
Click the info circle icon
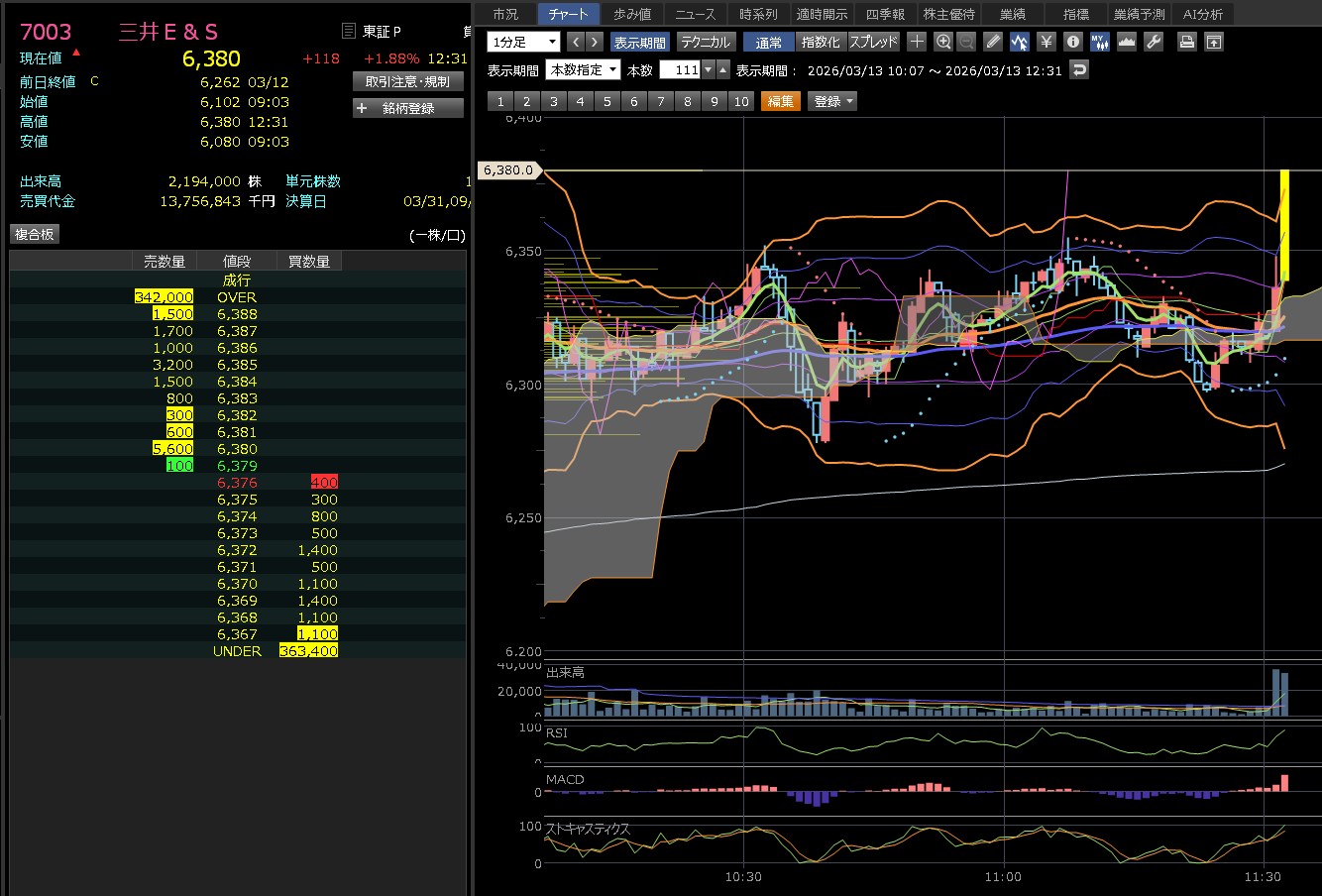[x=1072, y=42]
